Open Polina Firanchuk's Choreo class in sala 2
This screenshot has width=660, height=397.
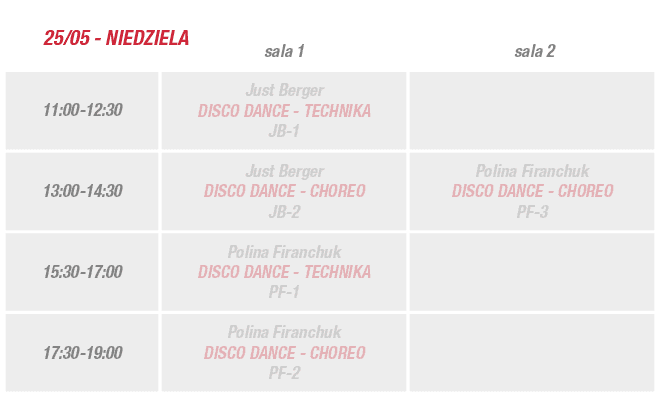point(532,191)
